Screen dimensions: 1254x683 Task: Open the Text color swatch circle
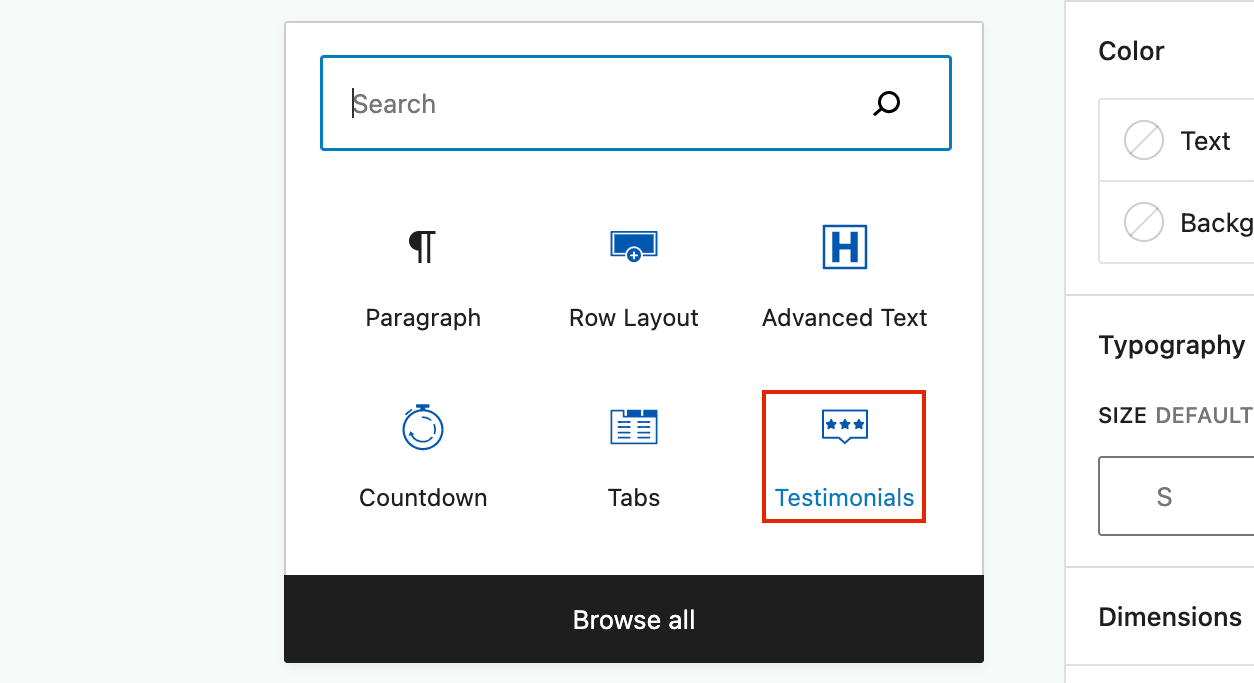[1144, 140]
